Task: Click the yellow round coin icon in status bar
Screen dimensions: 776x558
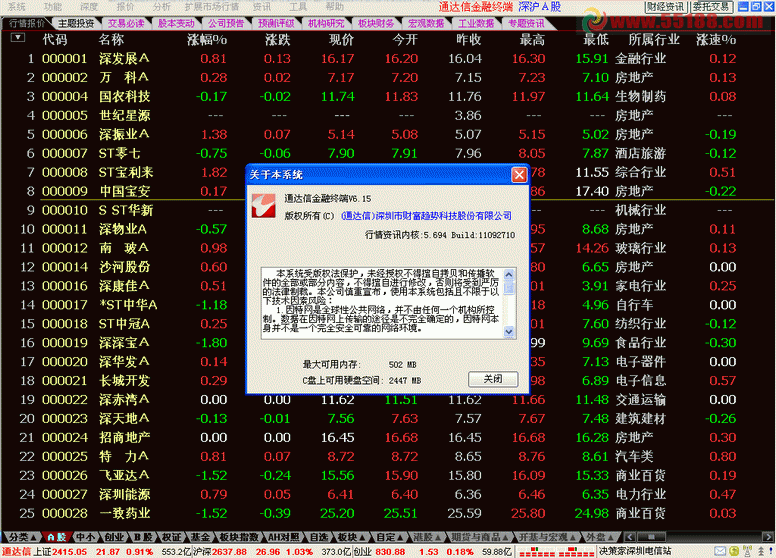Action: point(734,551)
